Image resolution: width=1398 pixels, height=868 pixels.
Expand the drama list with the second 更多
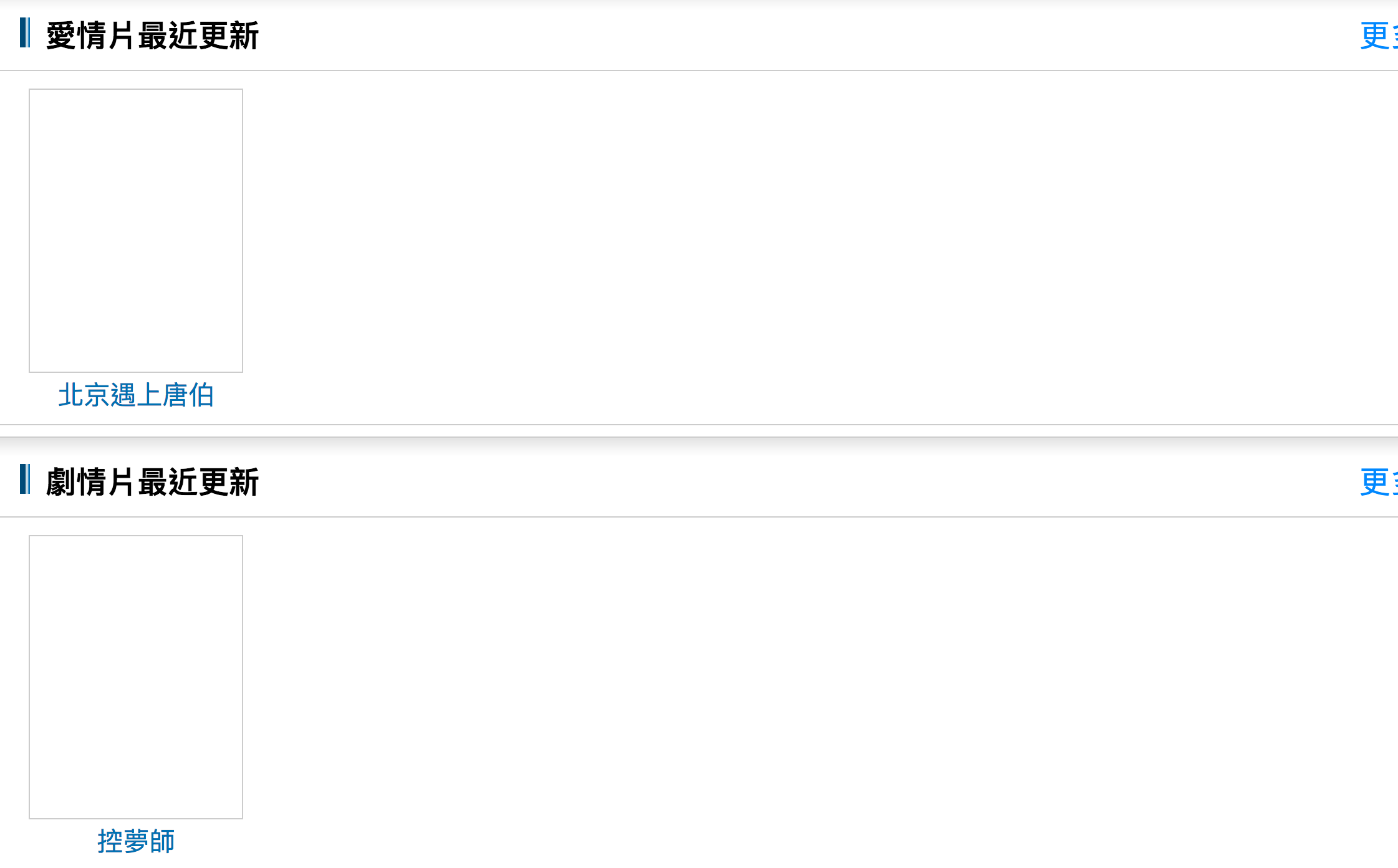point(1379,482)
